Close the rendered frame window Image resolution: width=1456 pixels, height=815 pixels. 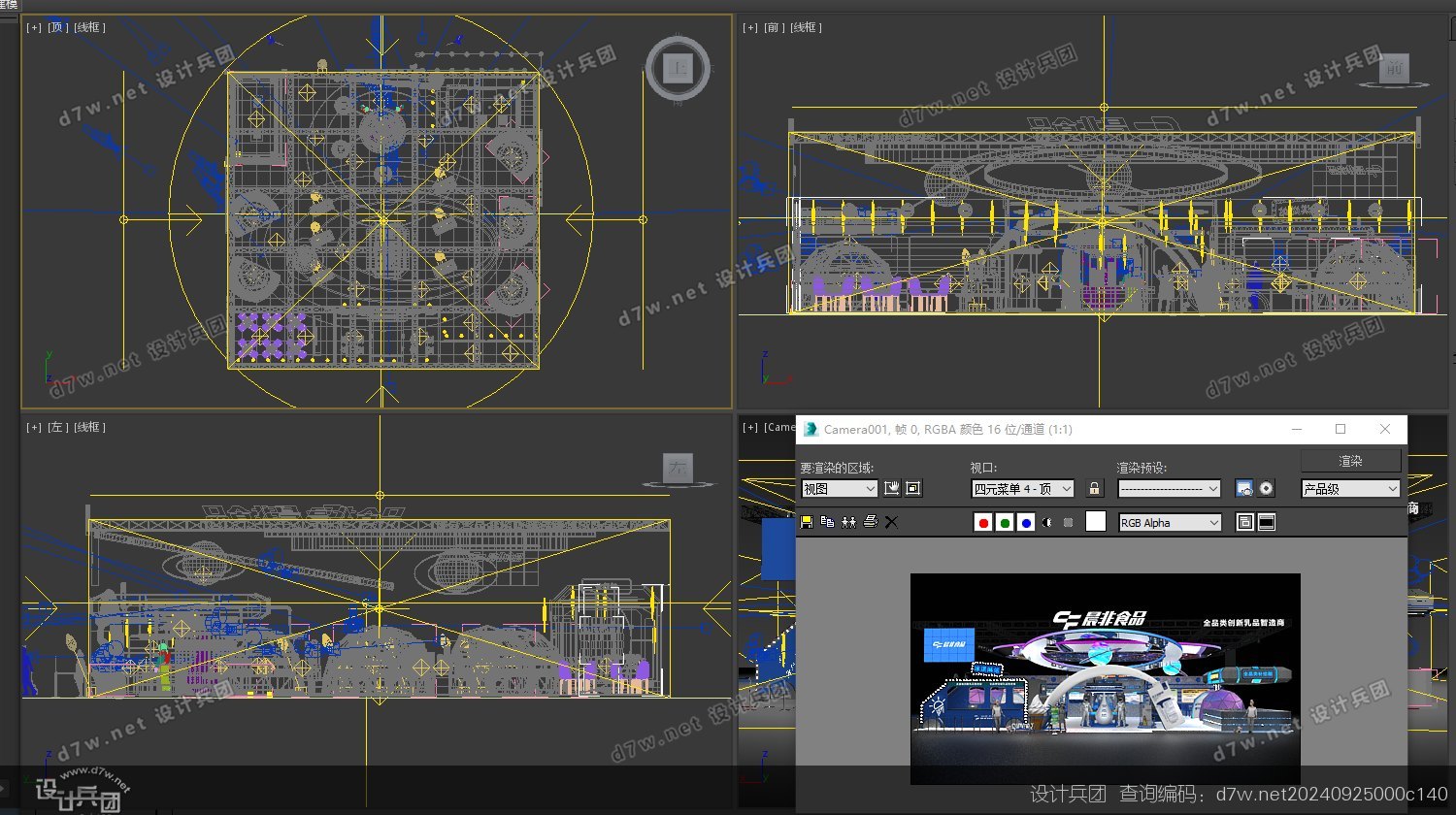(x=1385, y=429)
